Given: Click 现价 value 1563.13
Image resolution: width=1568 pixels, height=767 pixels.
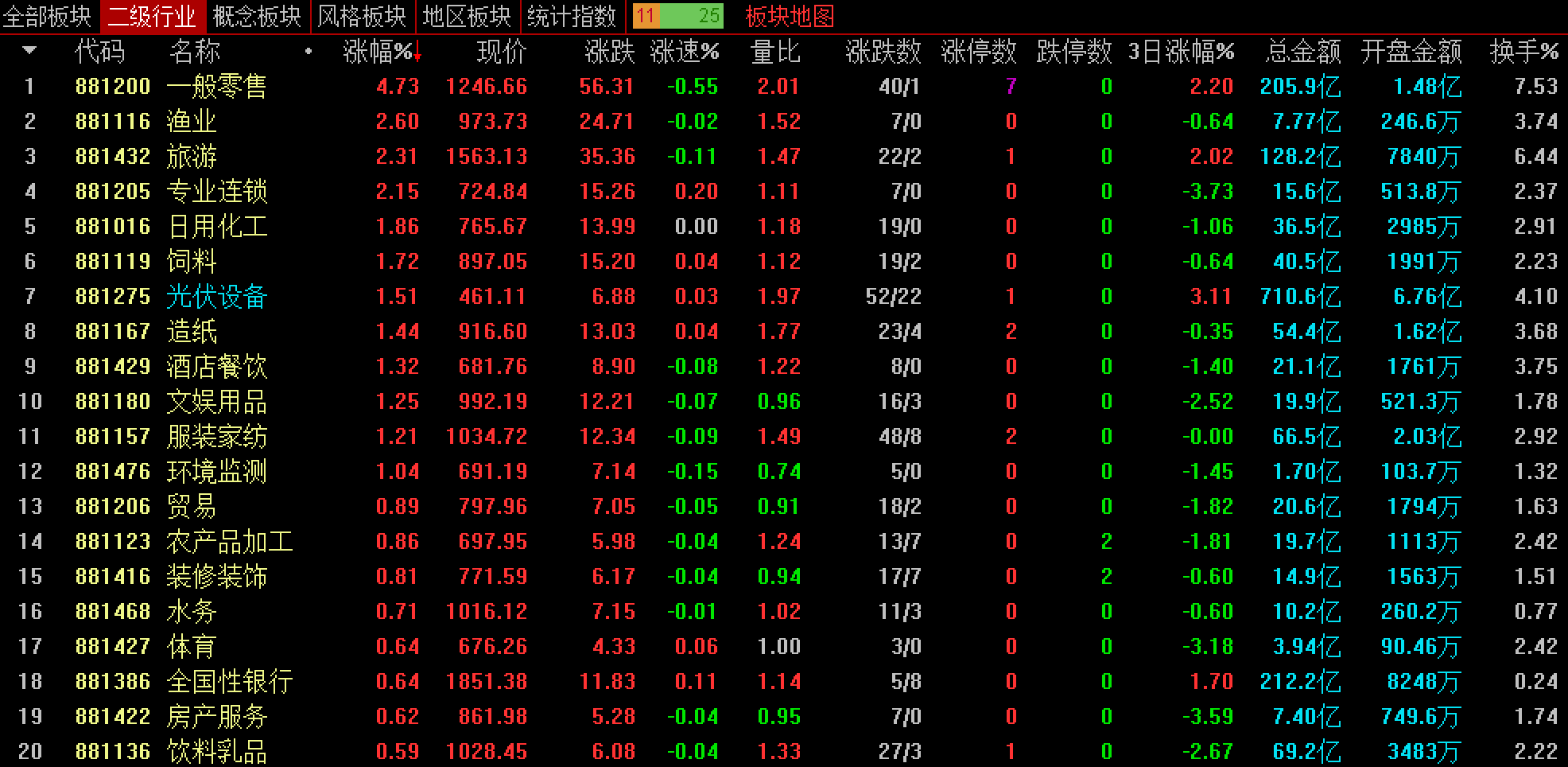Looking at the screenshot, I should (487, 156).
